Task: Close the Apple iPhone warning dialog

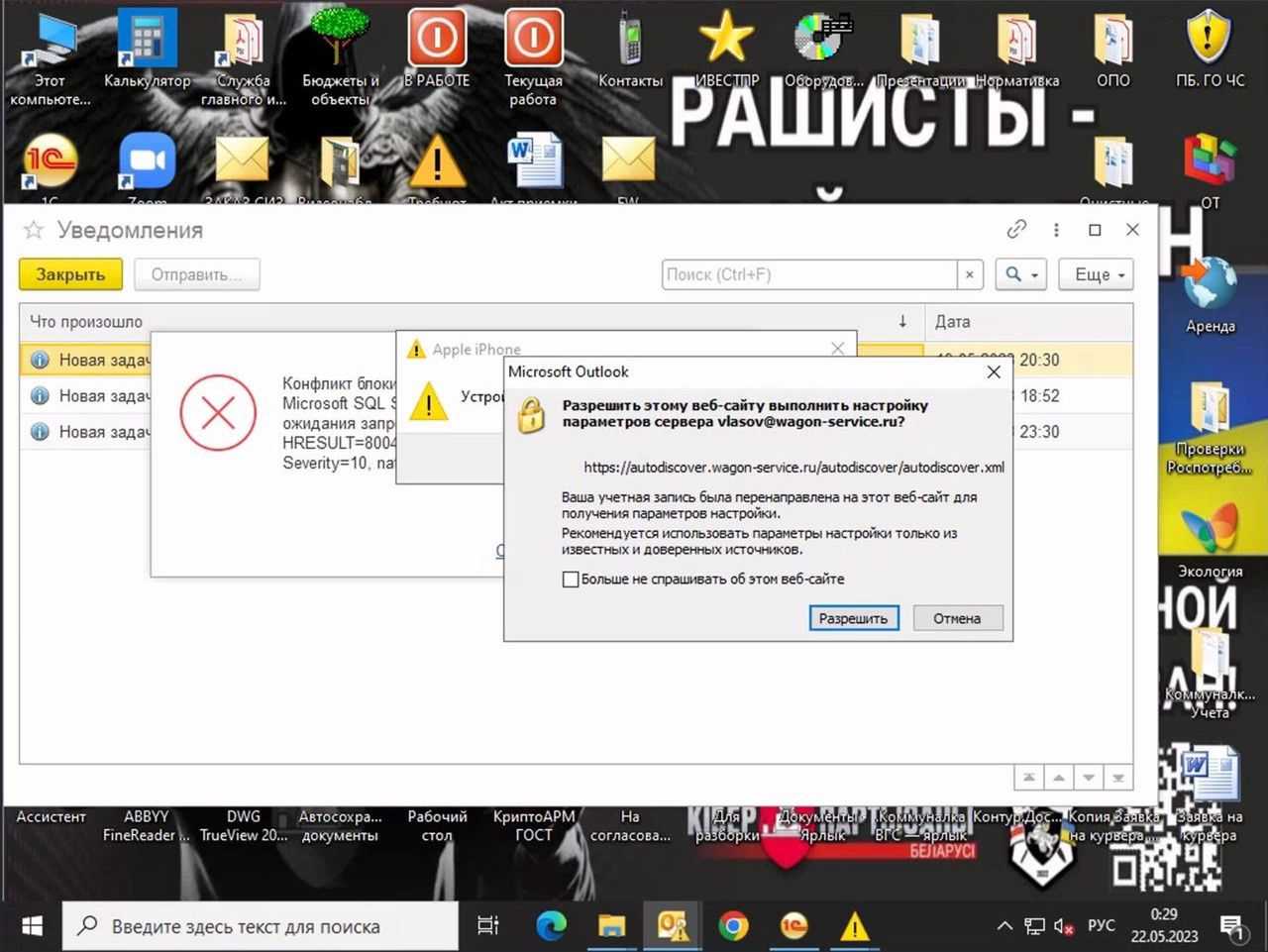Action: coord(838,348)
